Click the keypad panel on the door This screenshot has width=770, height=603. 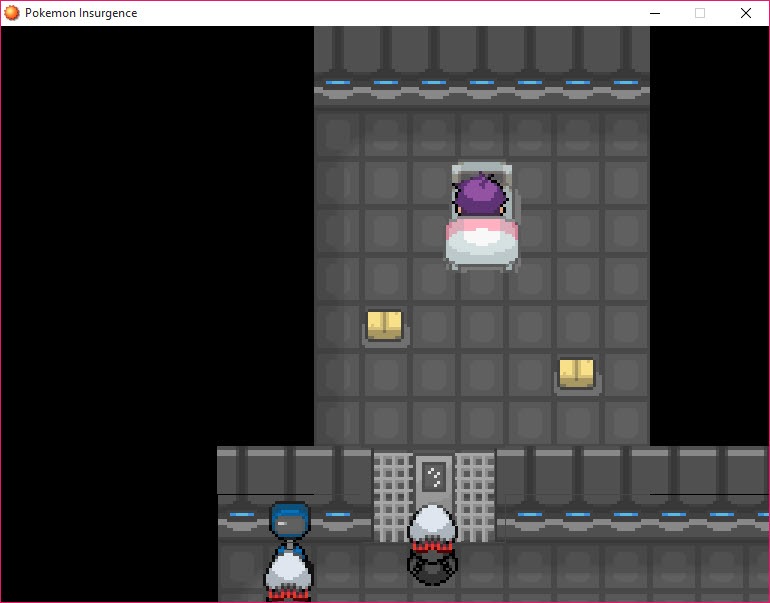(x=434, y=476)
